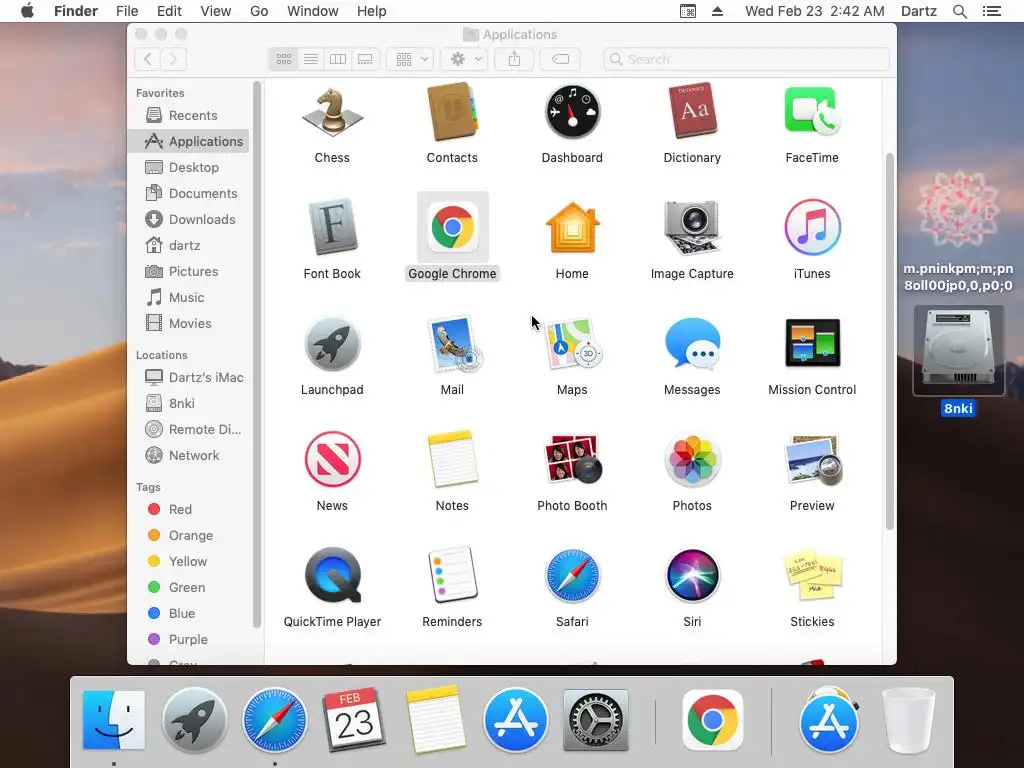Image resolution: width=1024 pixels, height=768 pixels.
Task: Open the File menu
Action: [127, 11]
